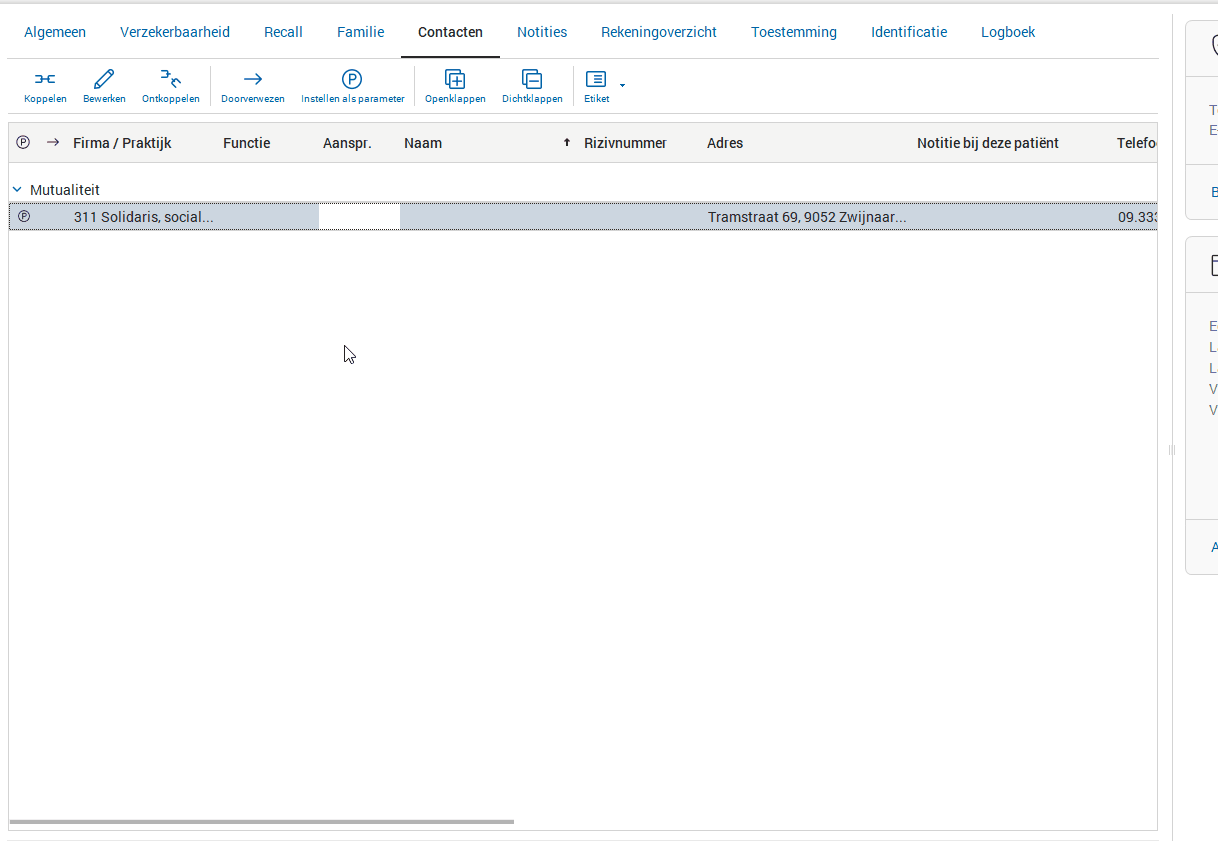Click the empty Aanspr. cell in Solidaris row
The height and width of the screenshot is (841, 1218).
[359, 216]
